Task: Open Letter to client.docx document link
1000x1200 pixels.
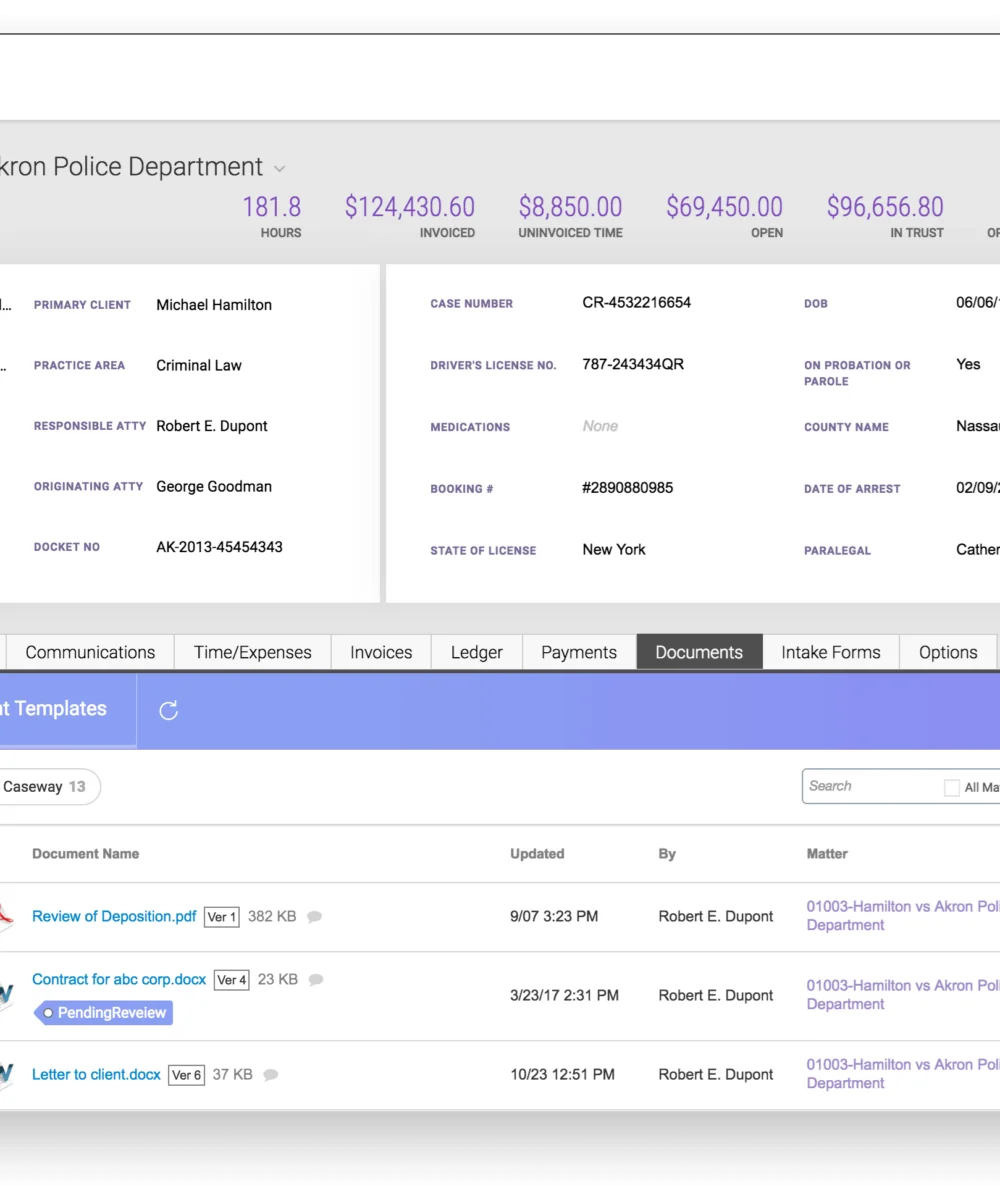Action: coord(96,1075)
